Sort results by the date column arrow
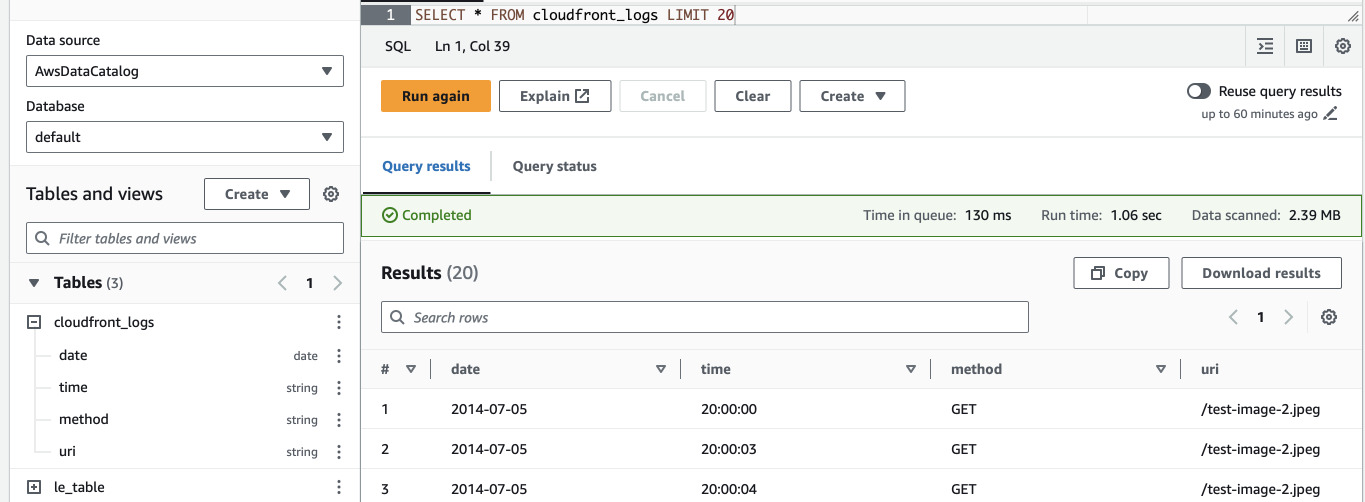Image resolution: width=1365 pixels, height=502 pixels. pos(661,369)
